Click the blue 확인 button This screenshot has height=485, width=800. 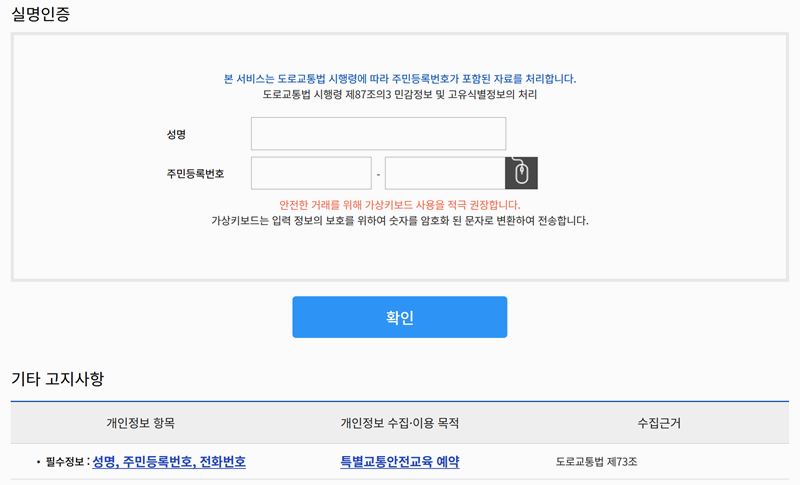pyautogui.click(x=399, y=317)
